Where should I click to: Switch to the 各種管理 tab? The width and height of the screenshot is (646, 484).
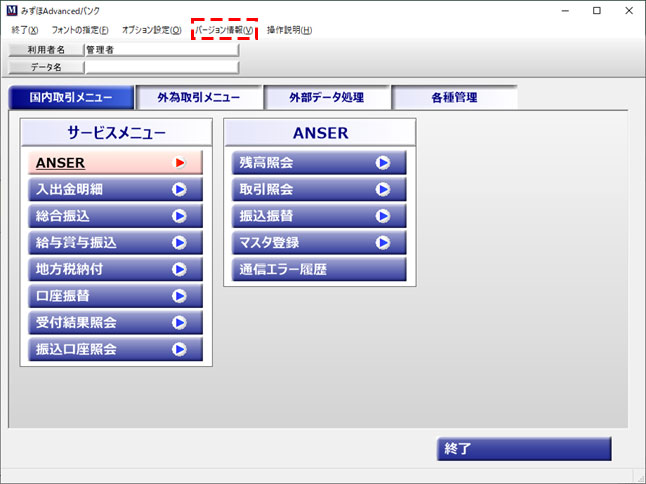[454, 98]
